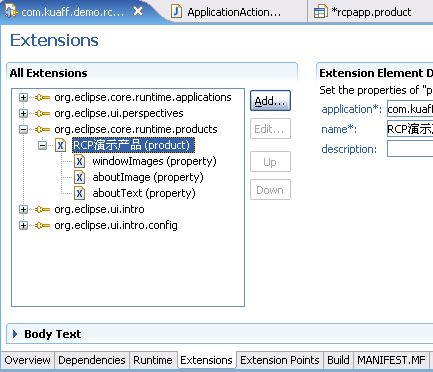This screenshot has height=372, width=433.
Task: Open the Build tab
Action: point(338,360)
